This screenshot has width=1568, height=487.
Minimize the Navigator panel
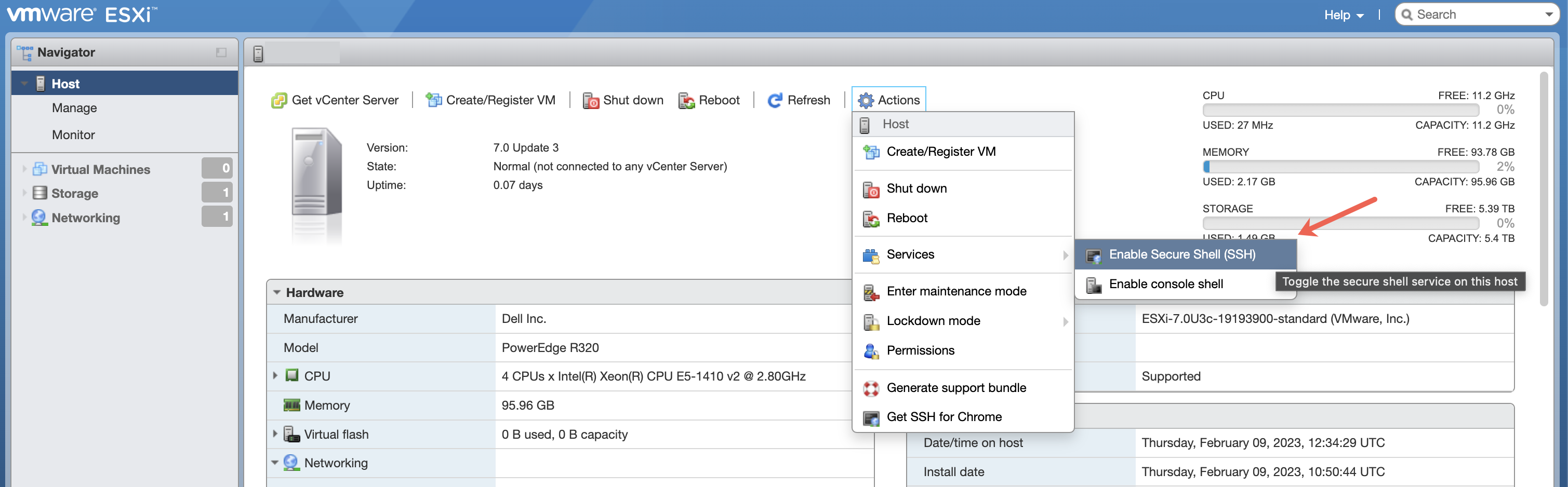click(x=221, y=53)
